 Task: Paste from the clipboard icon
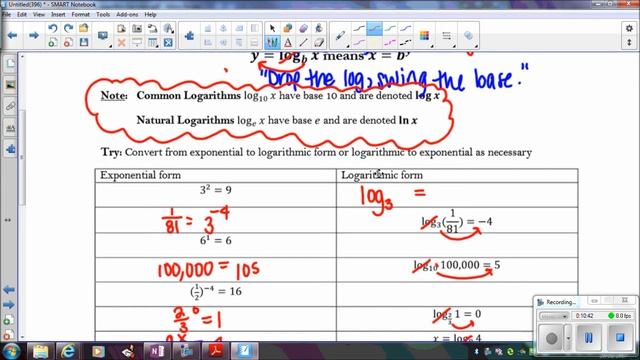(x=121, y=28)
